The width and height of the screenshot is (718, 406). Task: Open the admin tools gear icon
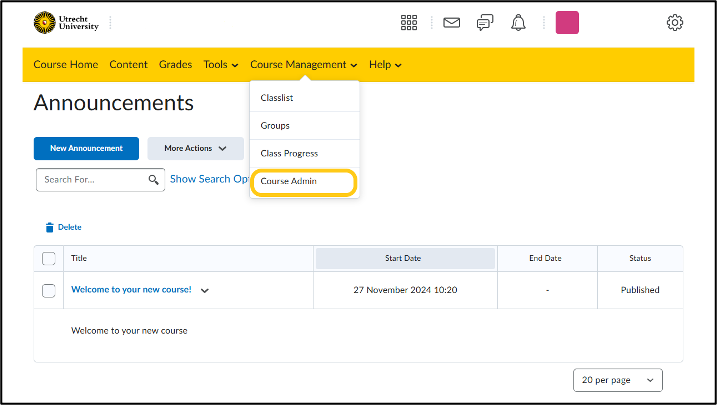pyautogui.click(x=674, y=22)
